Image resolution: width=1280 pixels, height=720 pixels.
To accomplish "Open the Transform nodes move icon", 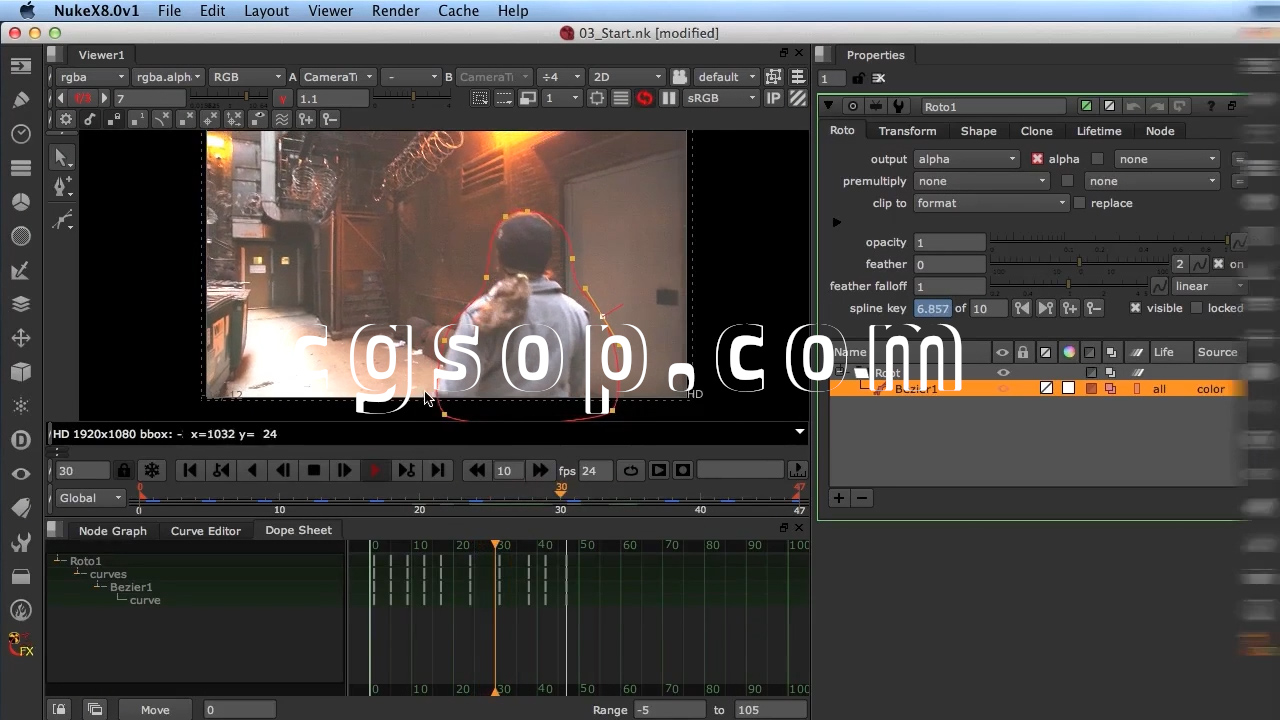I will [21, 338].
